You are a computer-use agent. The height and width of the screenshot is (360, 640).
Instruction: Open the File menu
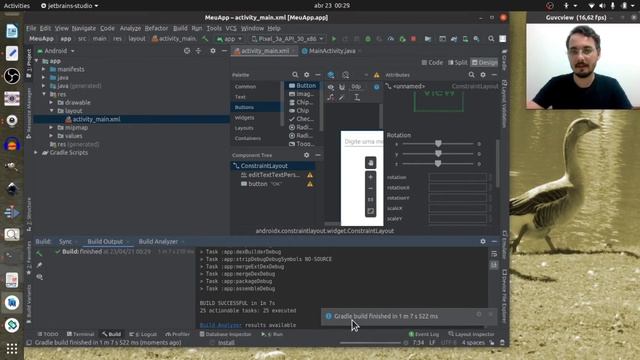click(x=31, y=28)
